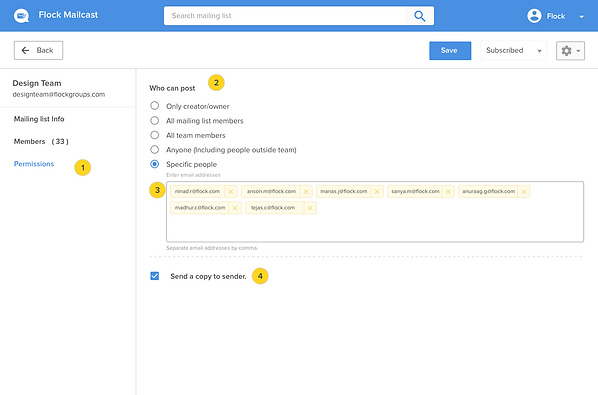Select Only creator/owner radio option
598x395 pixels.
[154, 106]
